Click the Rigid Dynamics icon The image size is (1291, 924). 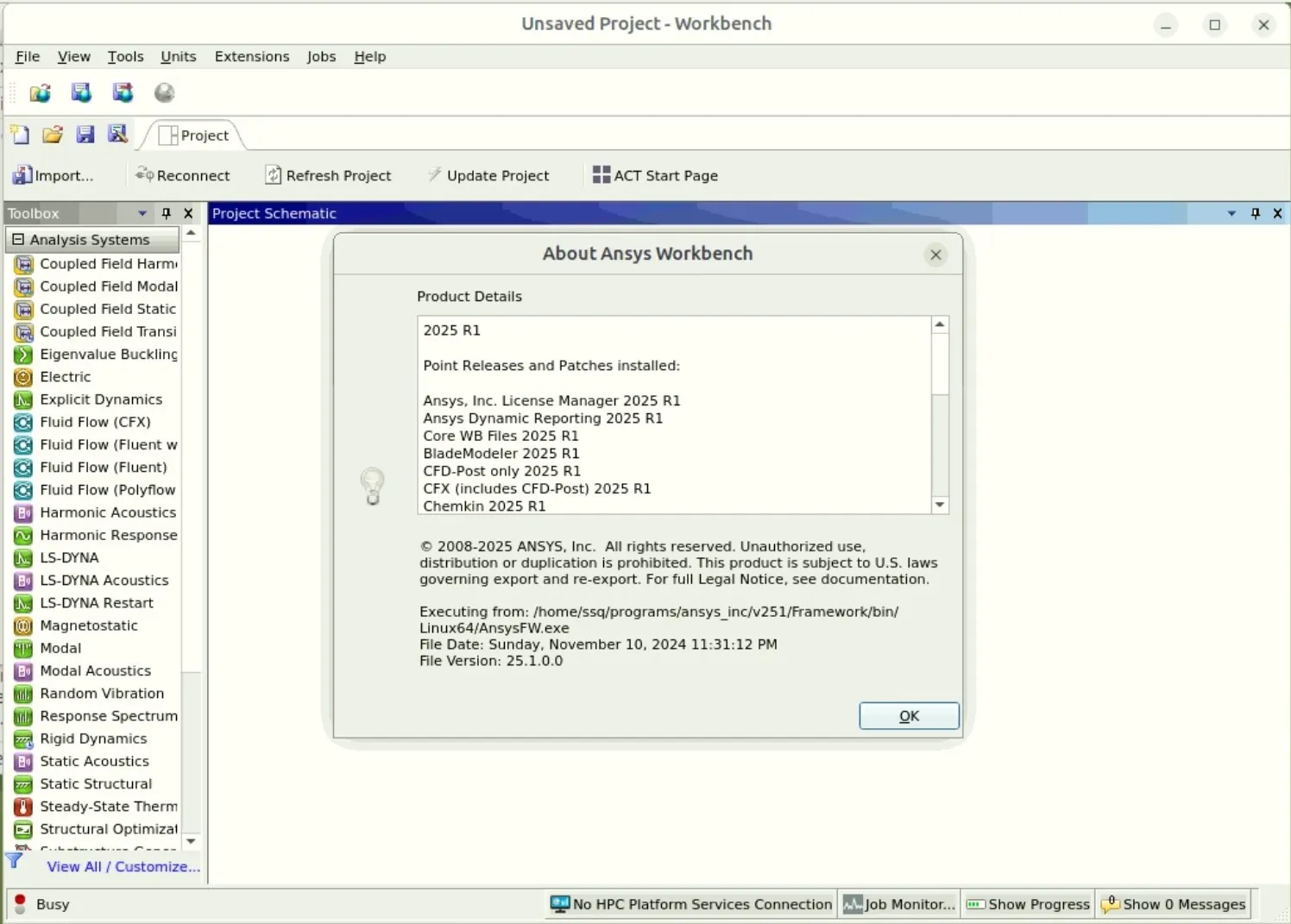pos(23,739)
